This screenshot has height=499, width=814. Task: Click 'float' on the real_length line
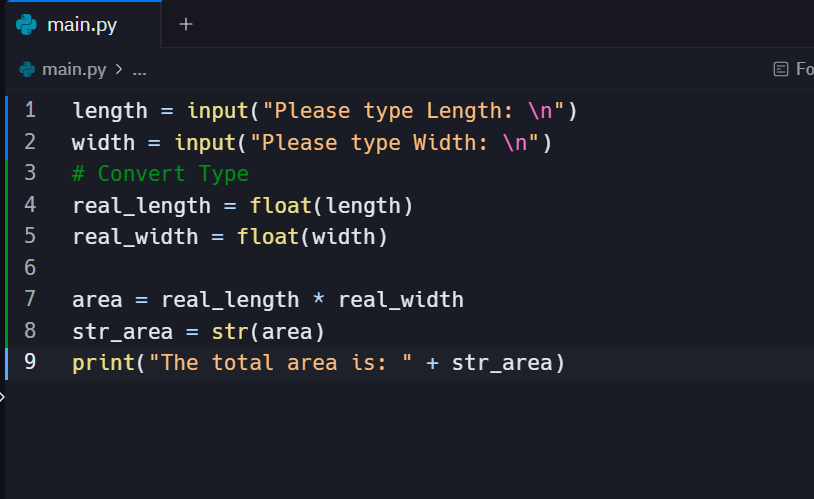(281, 206)
